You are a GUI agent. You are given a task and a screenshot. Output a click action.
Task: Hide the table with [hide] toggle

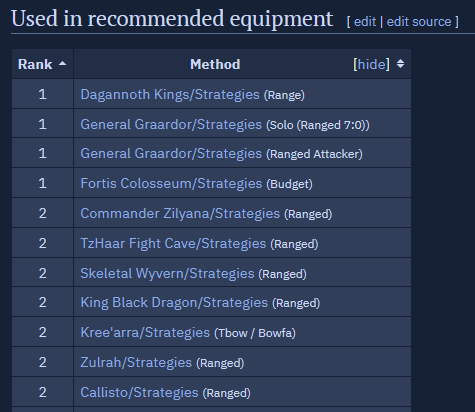(371, 64)
